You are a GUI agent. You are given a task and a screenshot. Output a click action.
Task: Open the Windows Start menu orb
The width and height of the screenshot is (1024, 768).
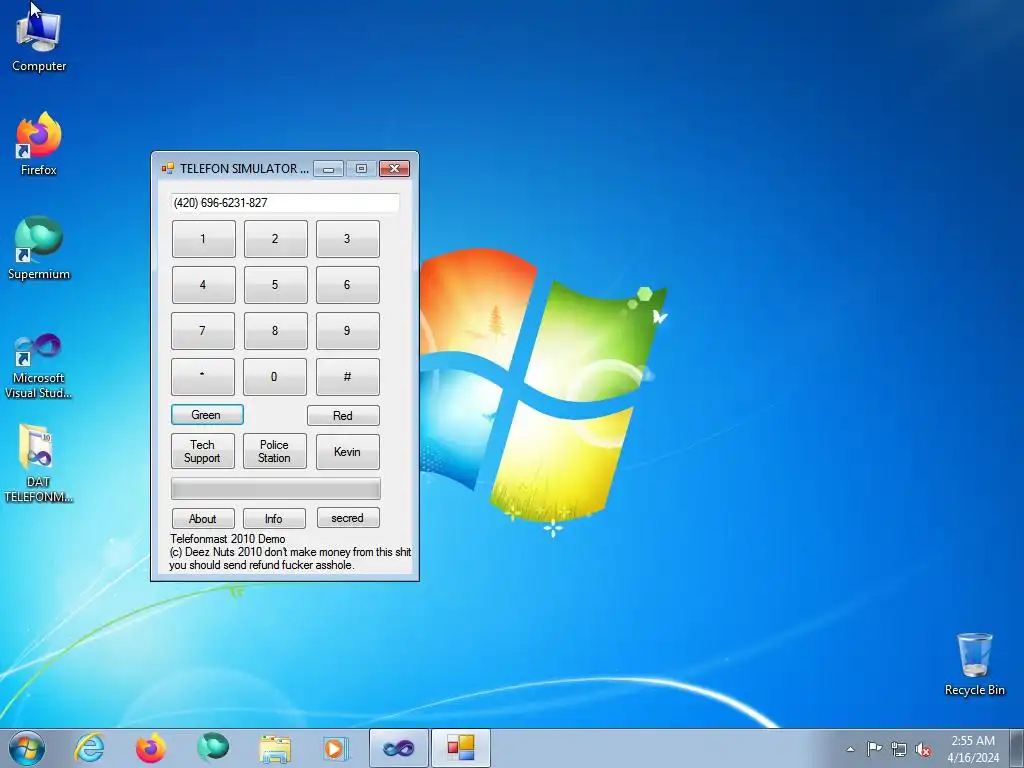pyautogui.click(x=27, y=748)
